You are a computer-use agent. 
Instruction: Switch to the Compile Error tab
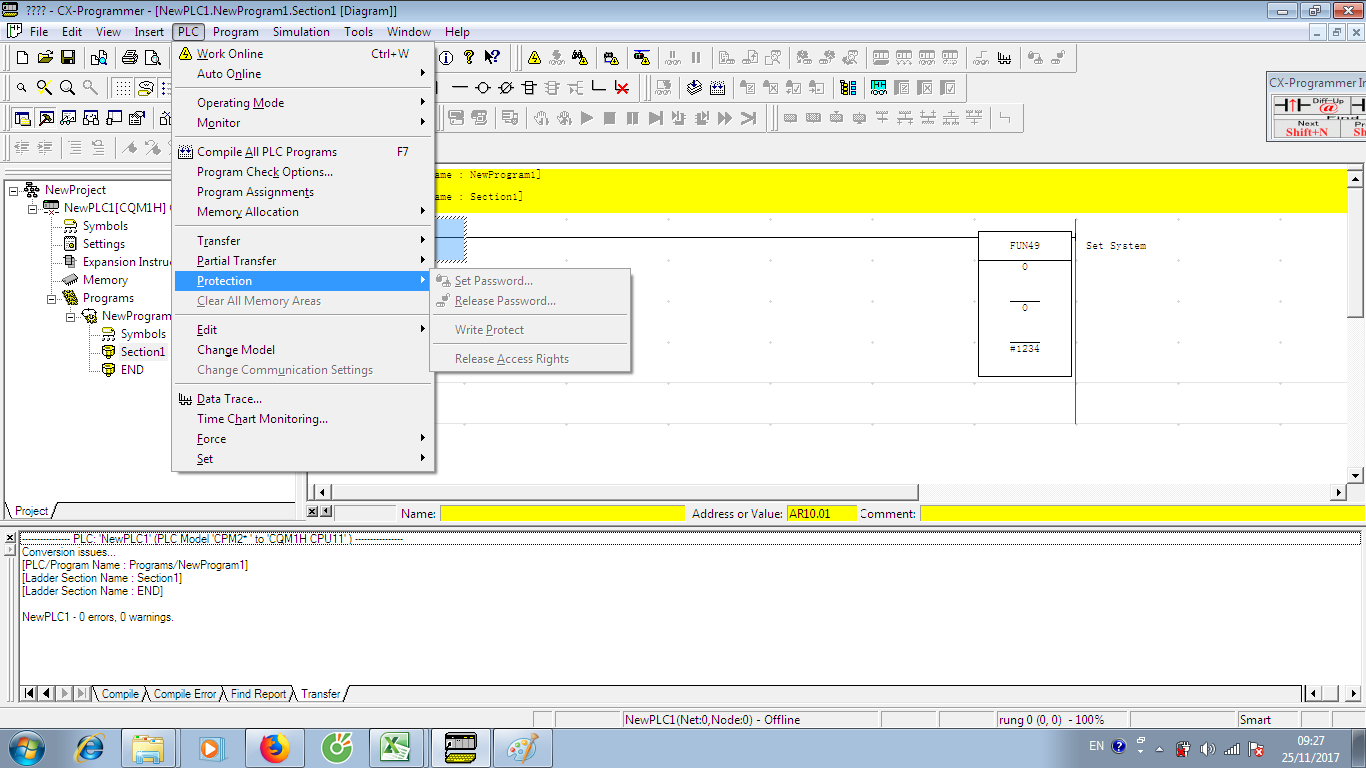[x=185, y=694]
